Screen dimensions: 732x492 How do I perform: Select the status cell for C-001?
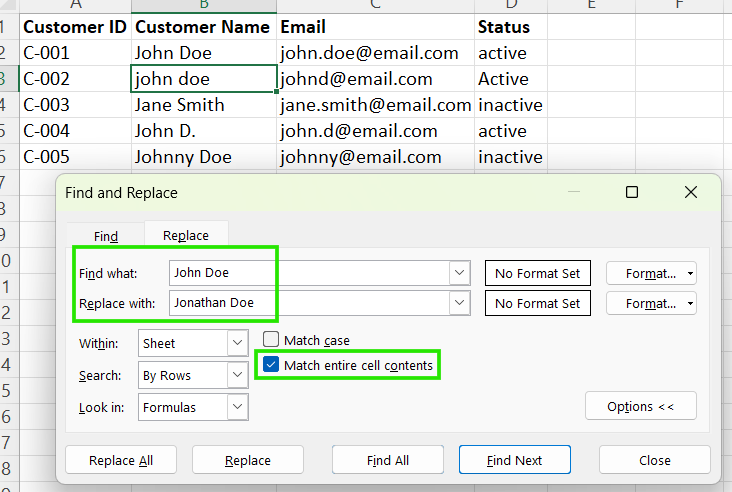511,53
